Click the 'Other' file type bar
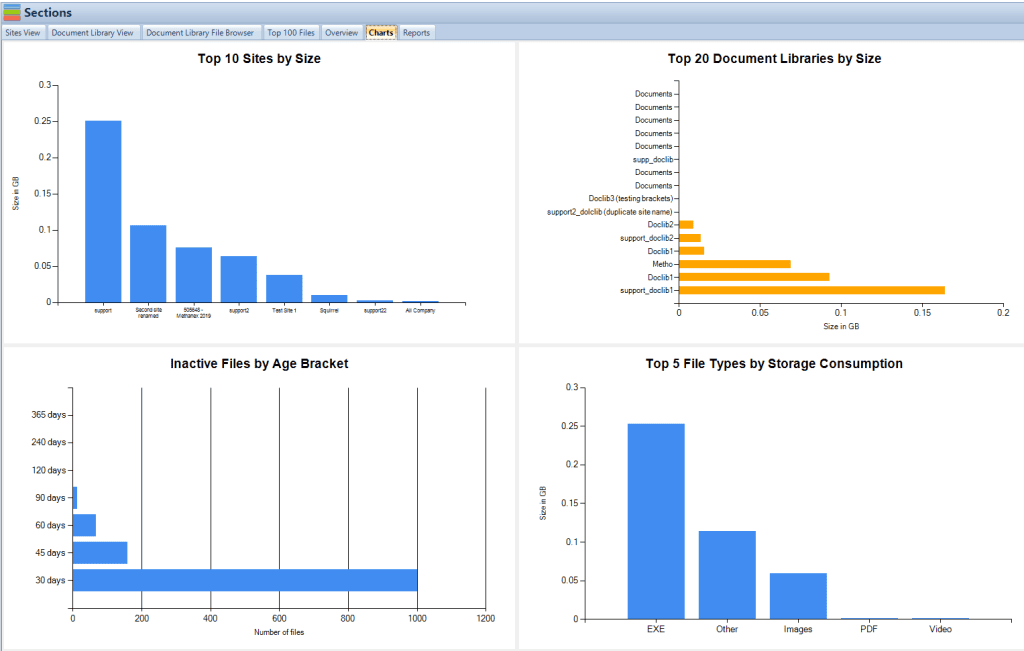The width and height of the screenshot is (1024, 651). (x=727, y=574)
